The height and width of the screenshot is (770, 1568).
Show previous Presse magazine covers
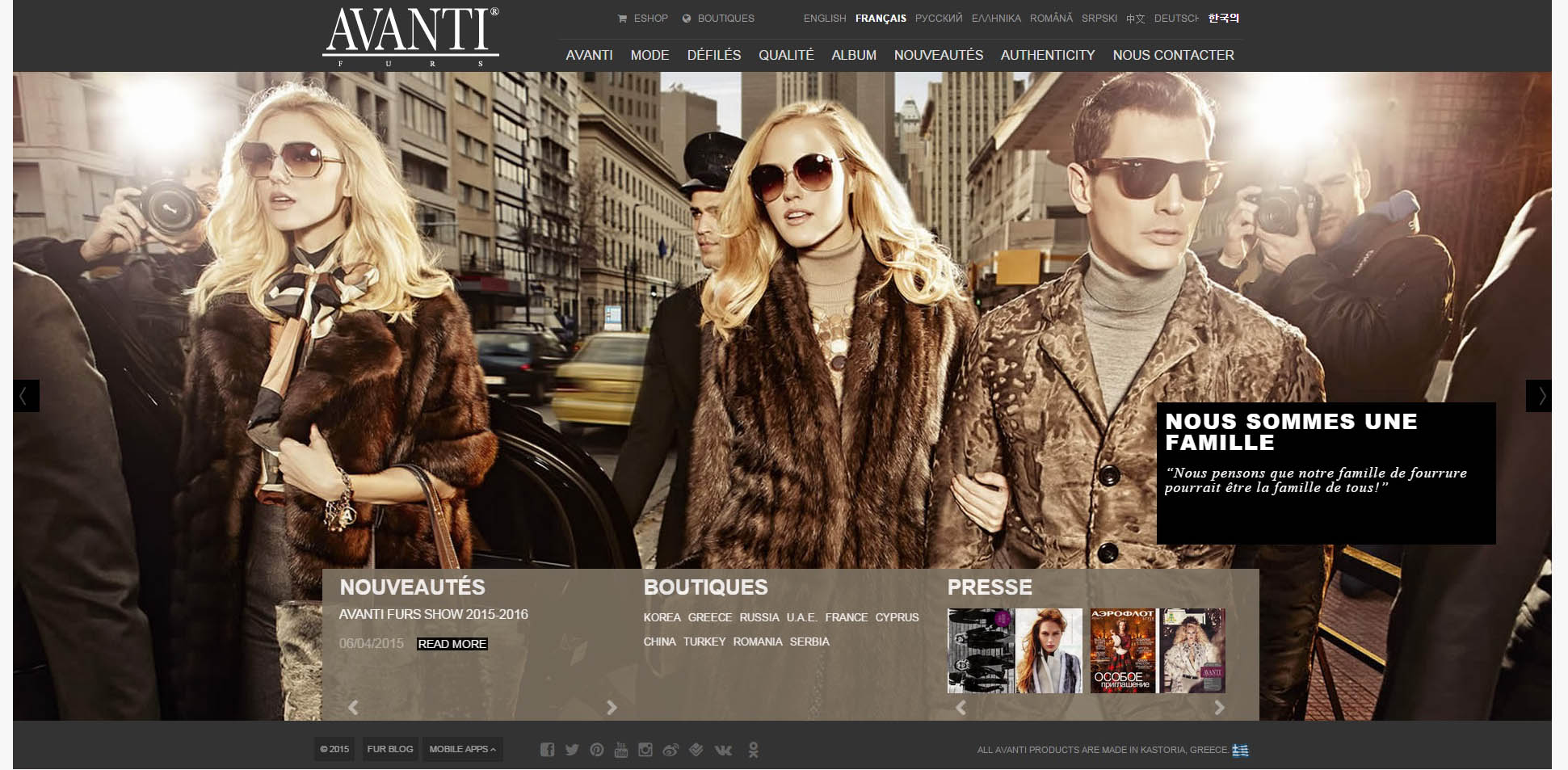click(961, 708)
